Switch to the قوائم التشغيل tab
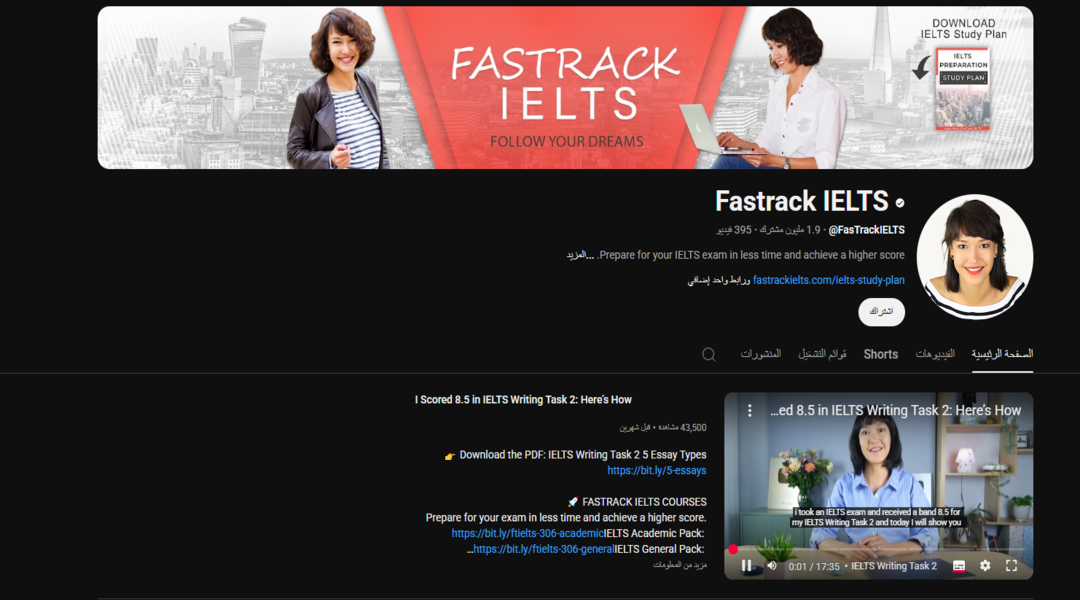 click(x=822, y=354)
